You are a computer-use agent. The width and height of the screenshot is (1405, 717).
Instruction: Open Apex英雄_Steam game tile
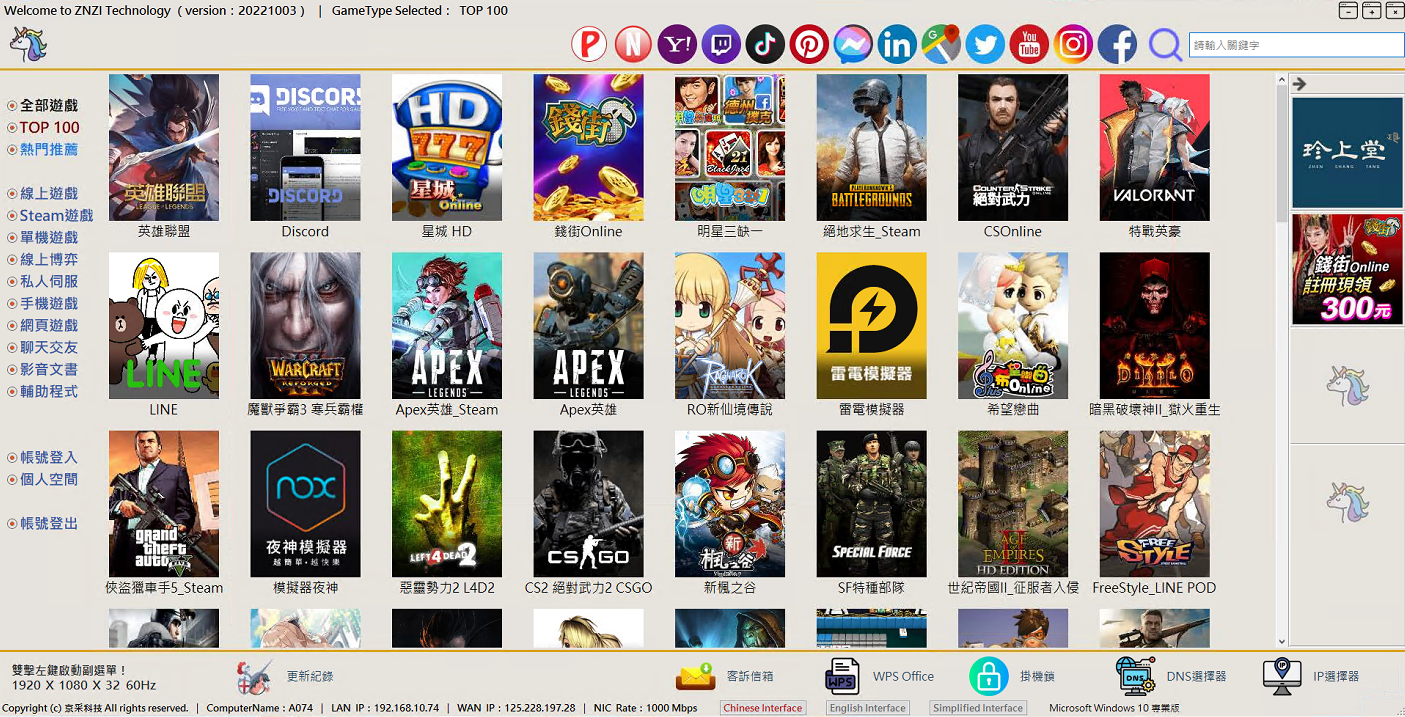447,326
